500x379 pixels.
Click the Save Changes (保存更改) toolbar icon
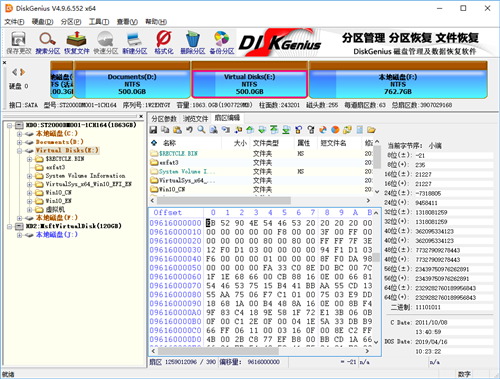click(19, 43)
